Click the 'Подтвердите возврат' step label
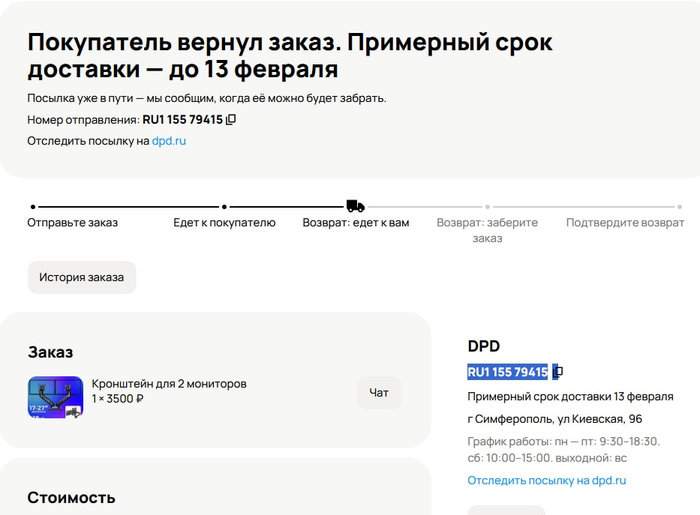Image resolution: width=700 pixels, height=515 pixels. [x=624, y=223]
